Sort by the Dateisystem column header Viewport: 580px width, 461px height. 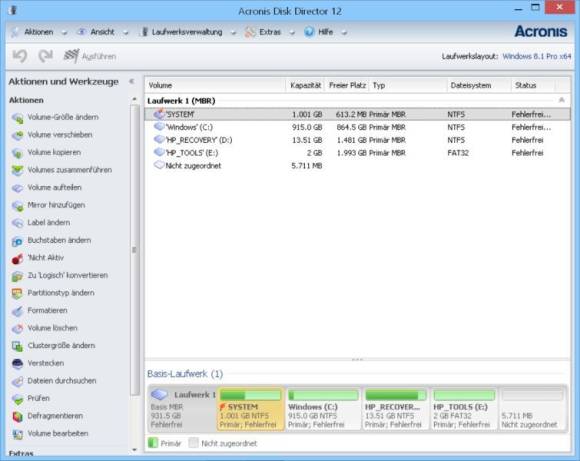[479, 85]
